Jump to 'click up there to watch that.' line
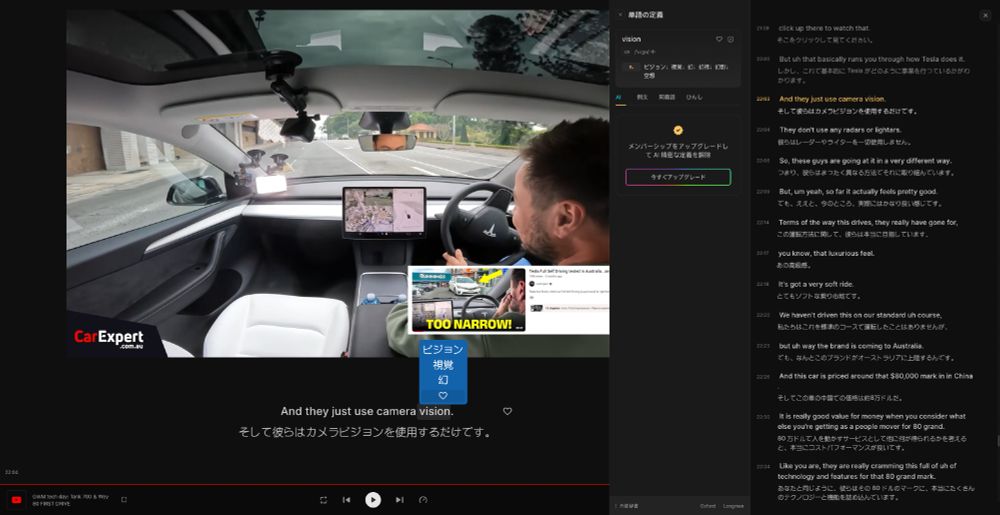The height and width of the screenshot is (515, 1000). 824,28
